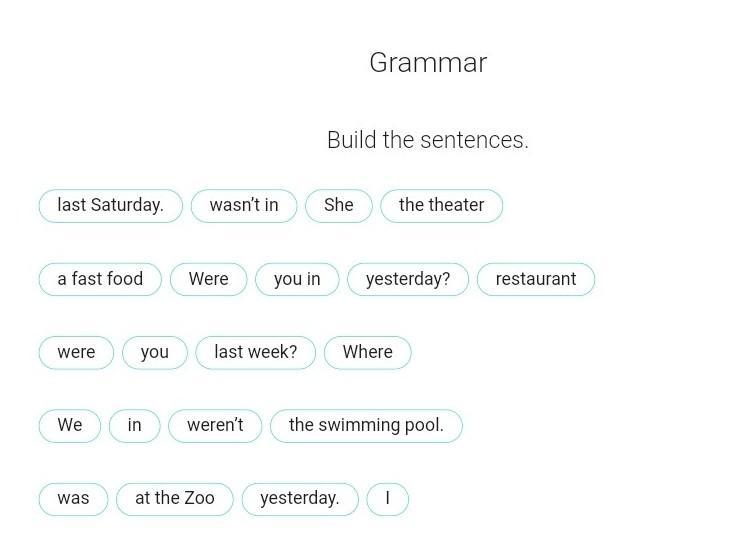This screenshot has height=551, width=736.
Task: Pick the 'the theater' word chip
Action: [x=442, y=206]
